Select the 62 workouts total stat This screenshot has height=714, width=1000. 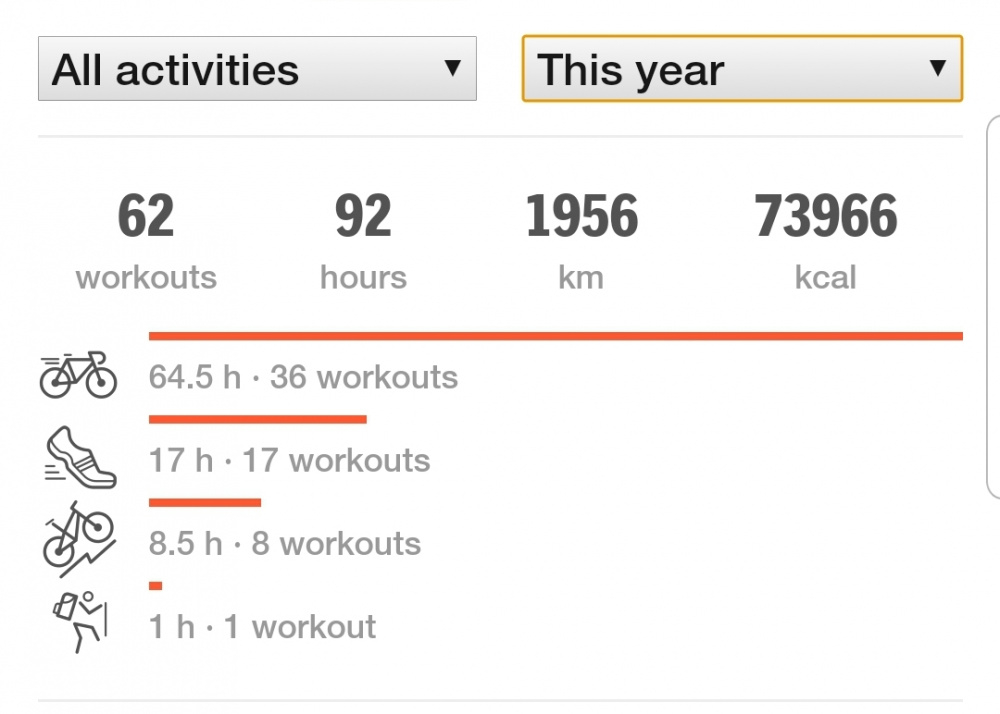[x=146, y=240]
